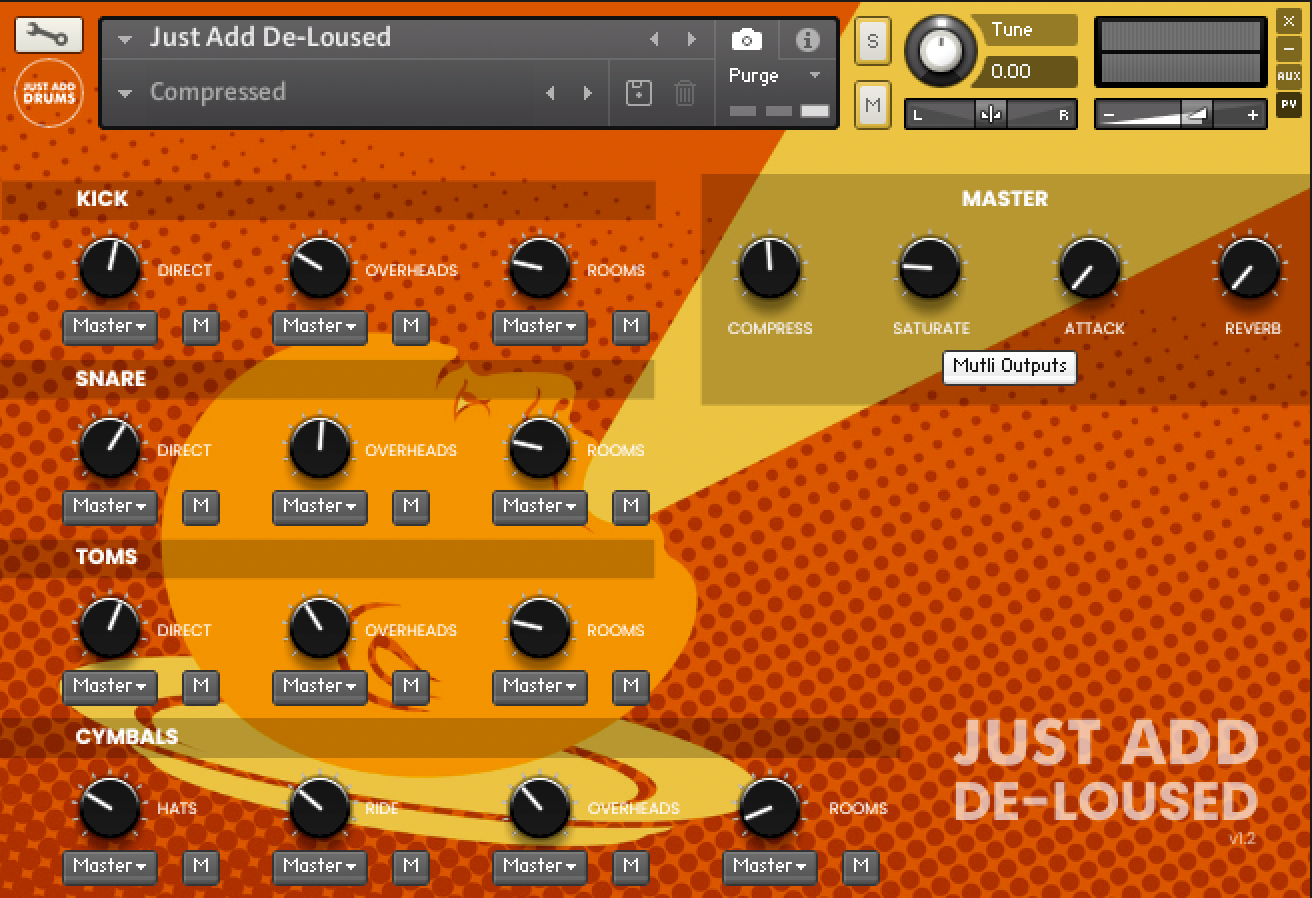This screenshot has height=898, width=1312.
Task: Open Toms Overheads output dropdown
Action: click(320, 686)
